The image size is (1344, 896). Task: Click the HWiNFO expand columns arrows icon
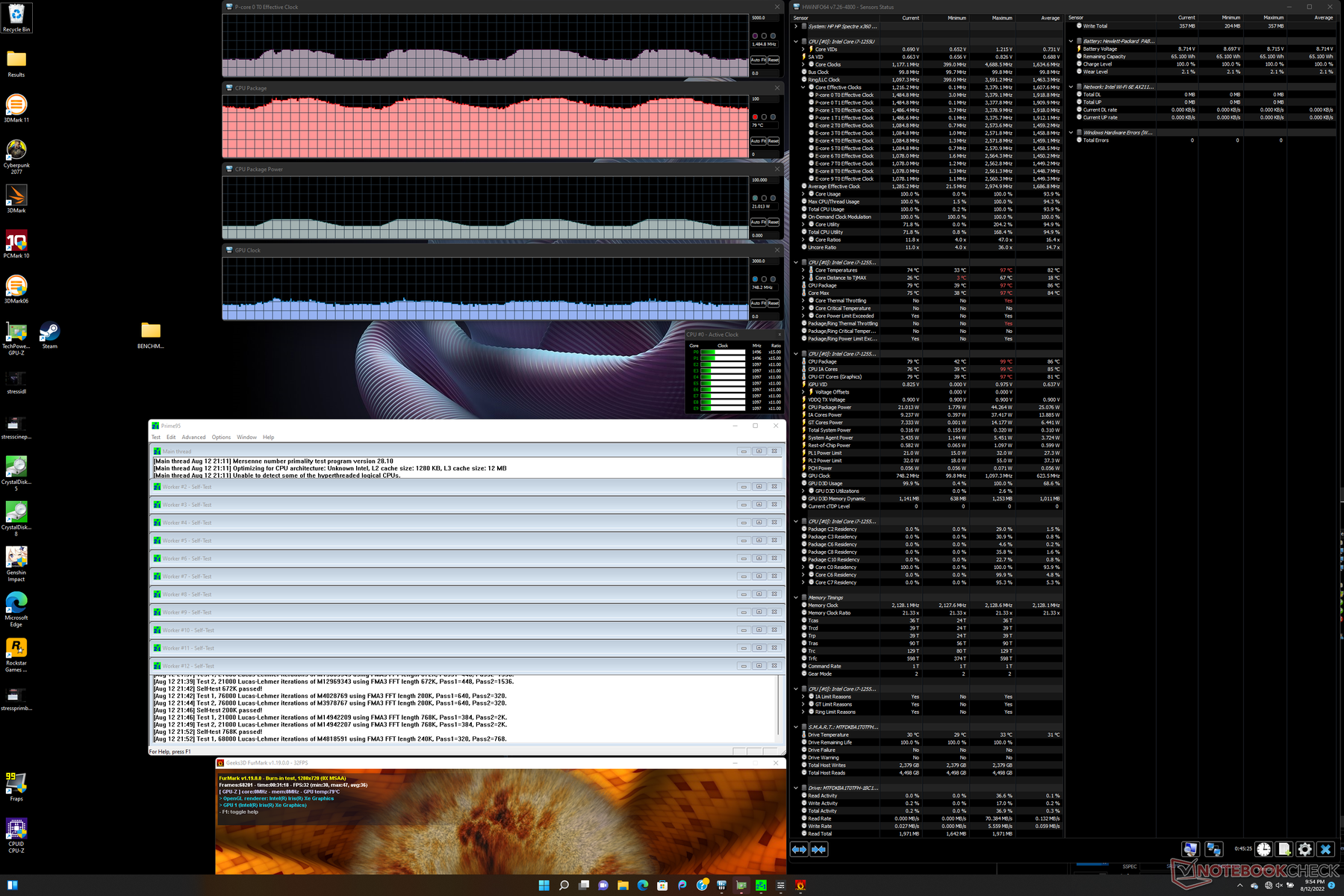point(799,850)
